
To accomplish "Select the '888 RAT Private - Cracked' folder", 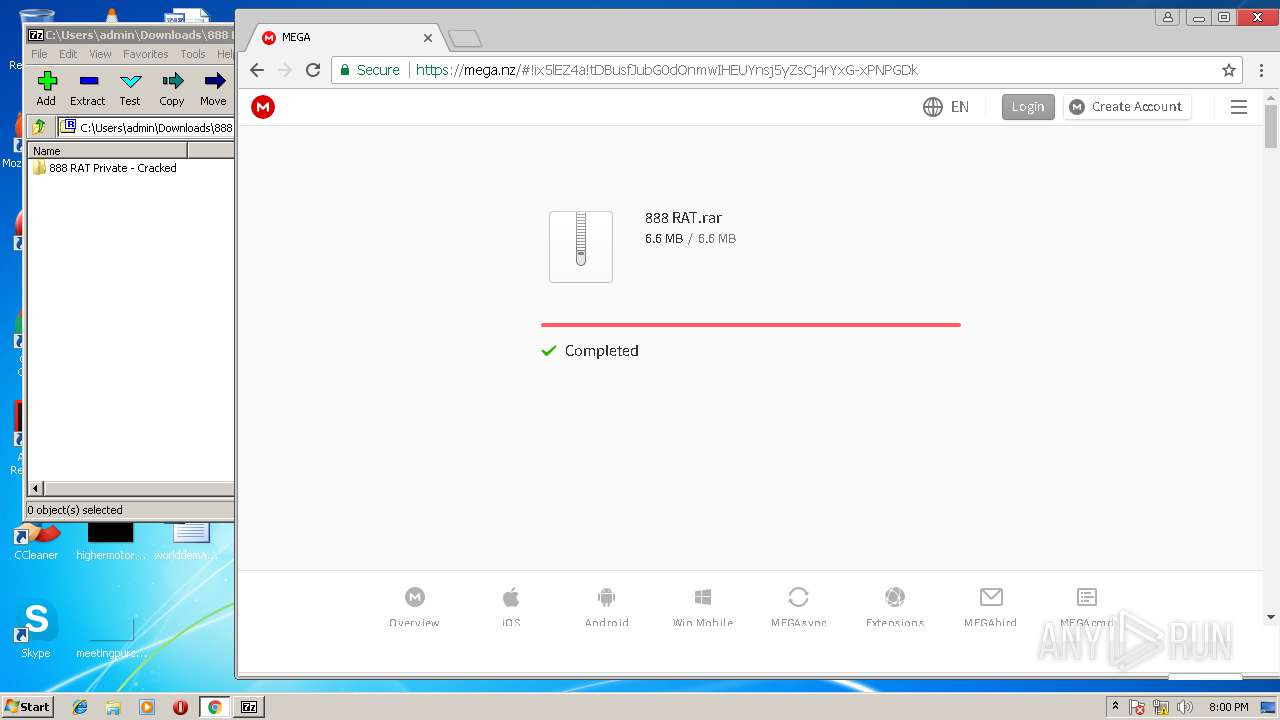I will tap(104, 168).
